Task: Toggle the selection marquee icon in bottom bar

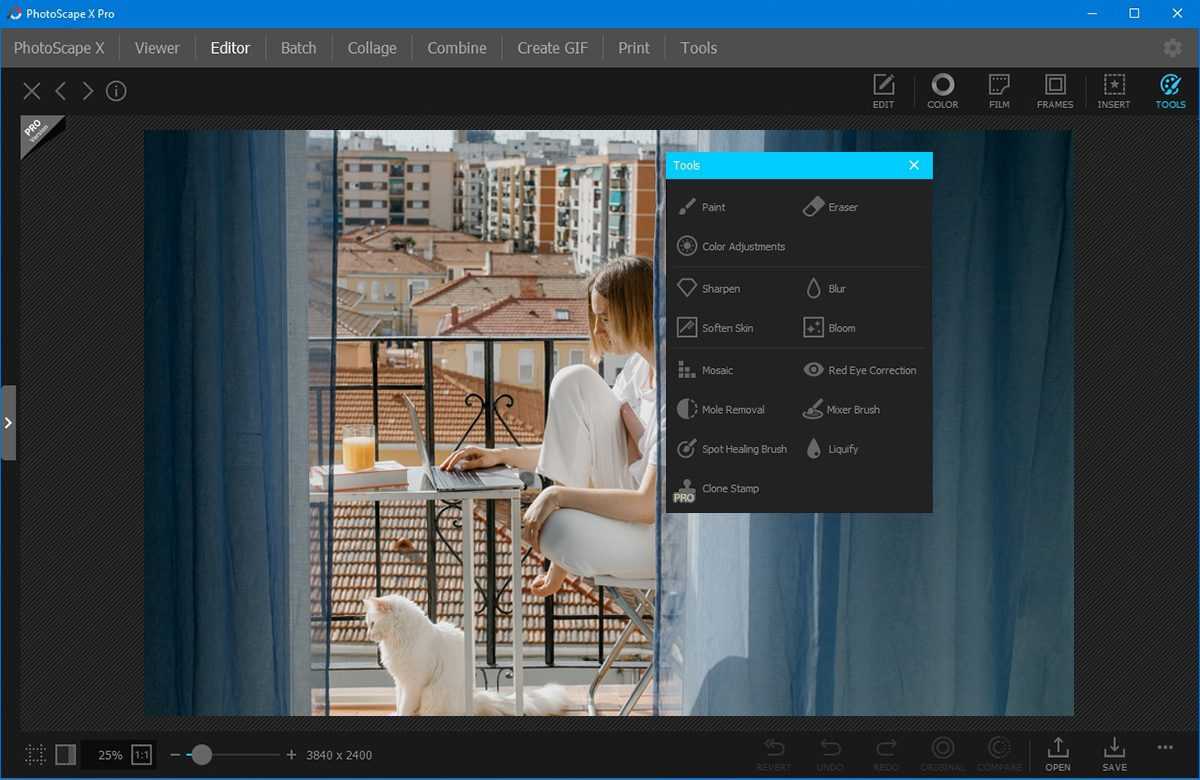Action: click(36, 755)
